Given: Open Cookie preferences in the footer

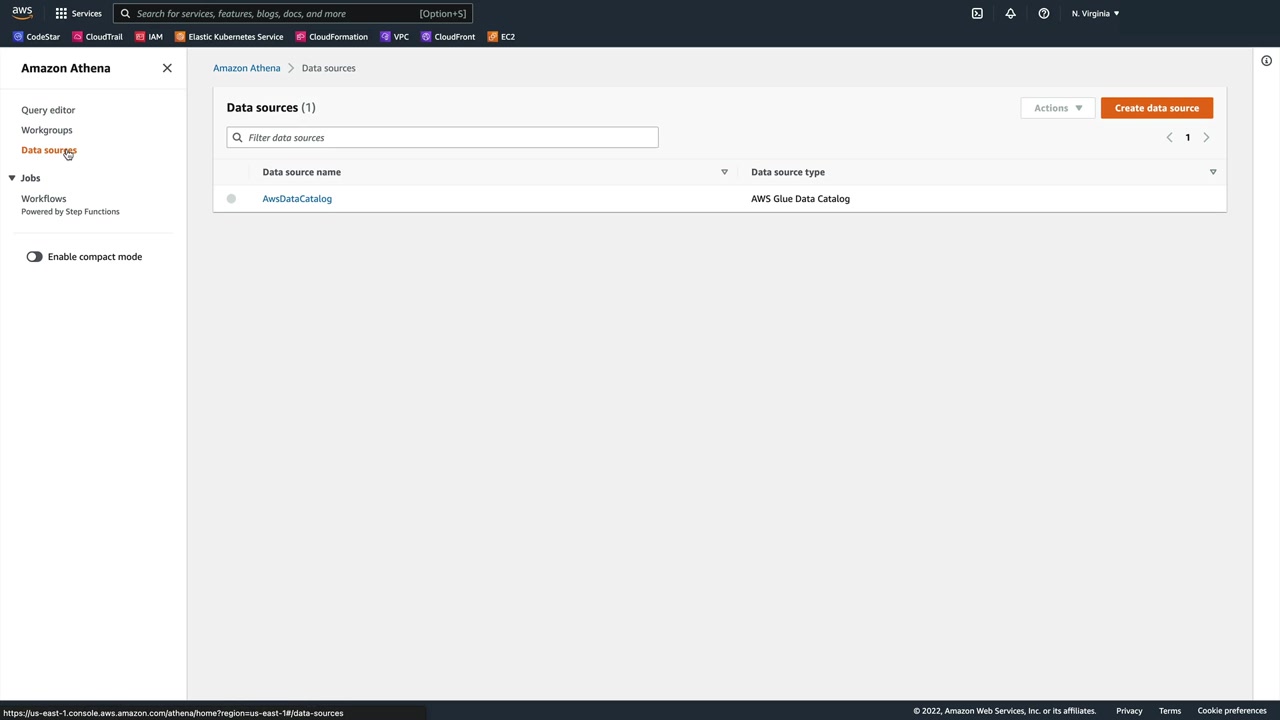Looking at the screenshot, I should 1232,711.
